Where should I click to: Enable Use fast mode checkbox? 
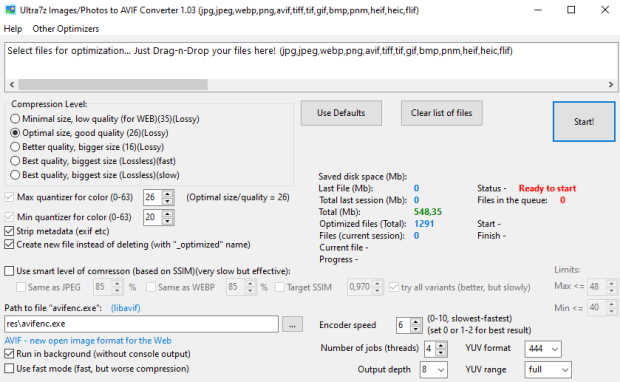click(x=96, y=369)
